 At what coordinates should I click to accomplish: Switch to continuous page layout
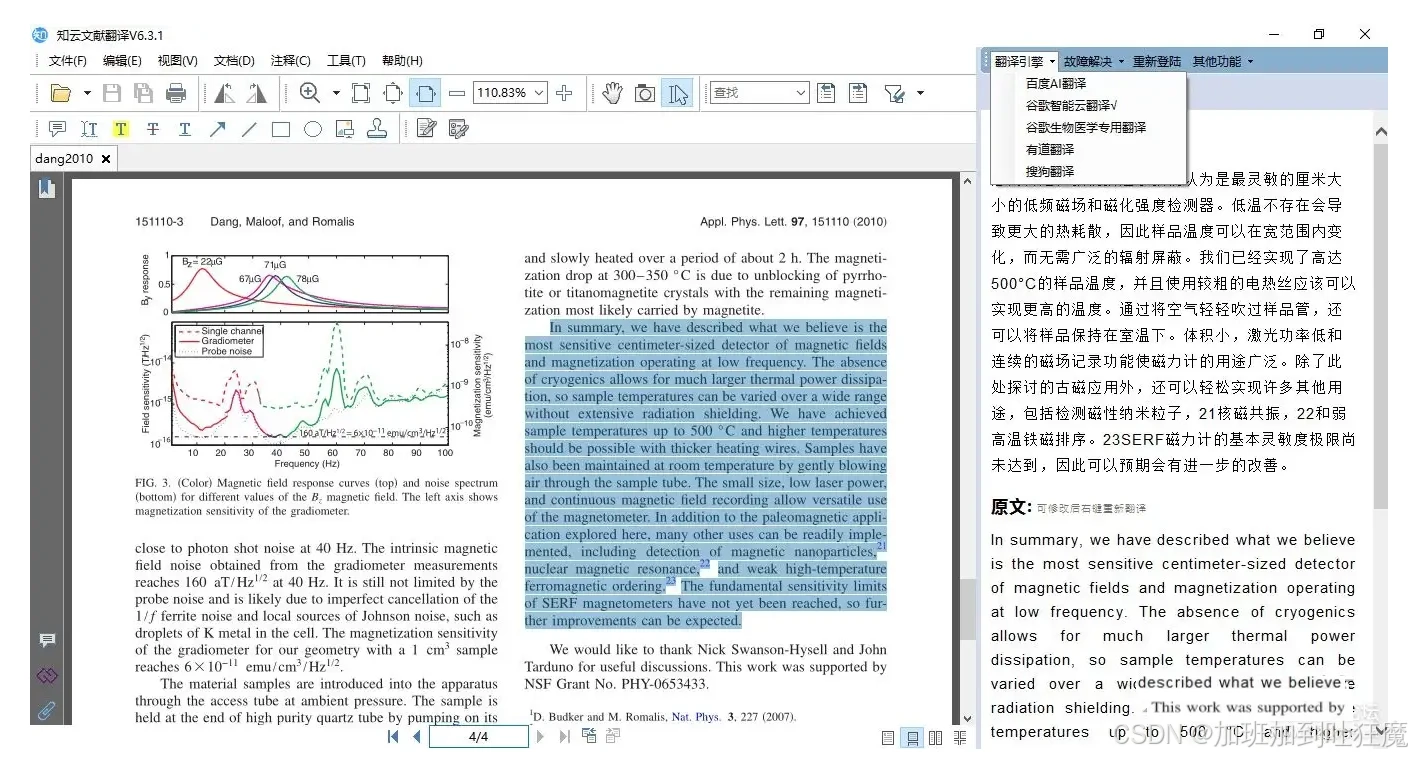912,738
